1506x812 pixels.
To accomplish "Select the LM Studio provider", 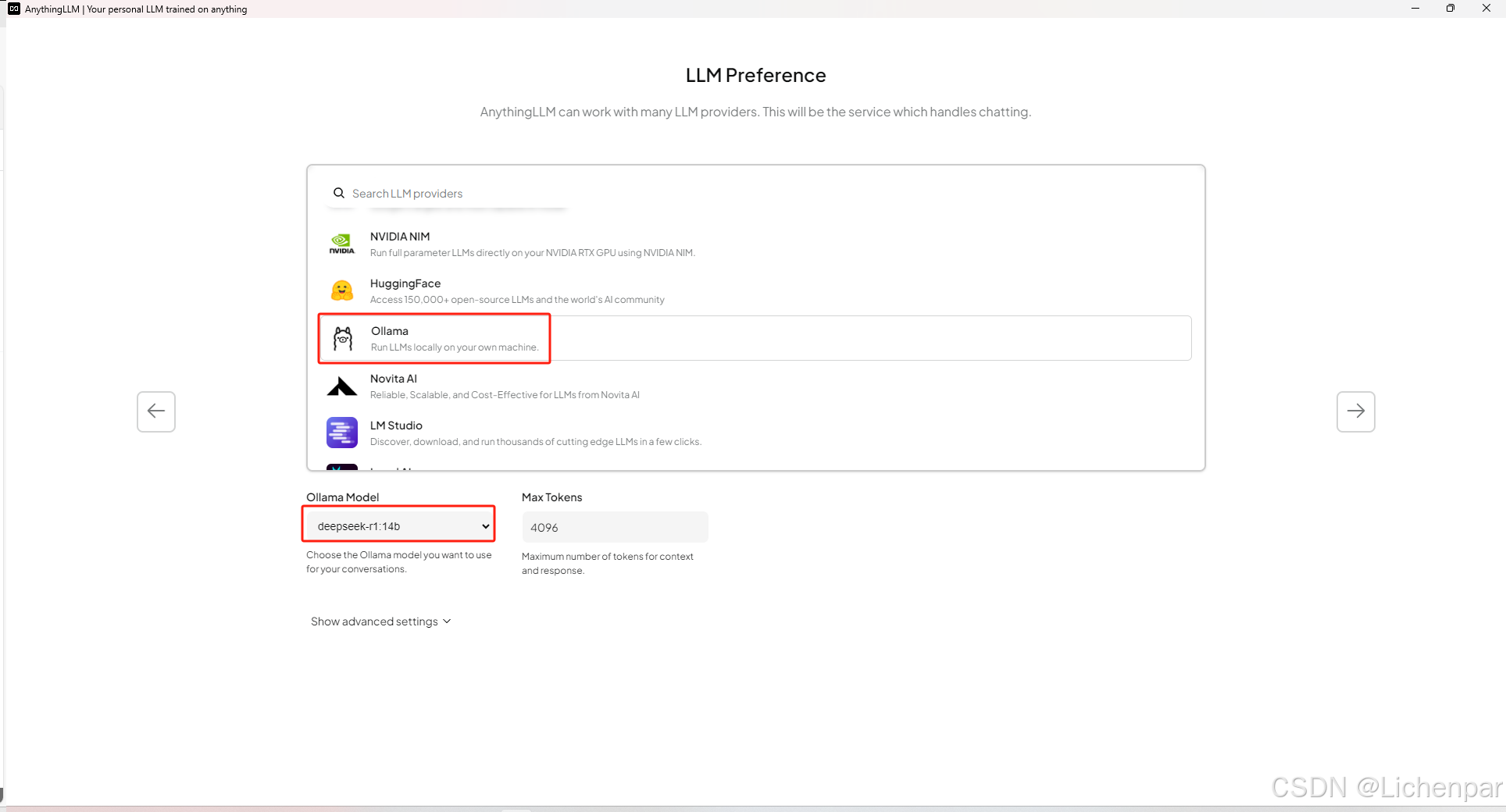I will (x=756, y=433).
